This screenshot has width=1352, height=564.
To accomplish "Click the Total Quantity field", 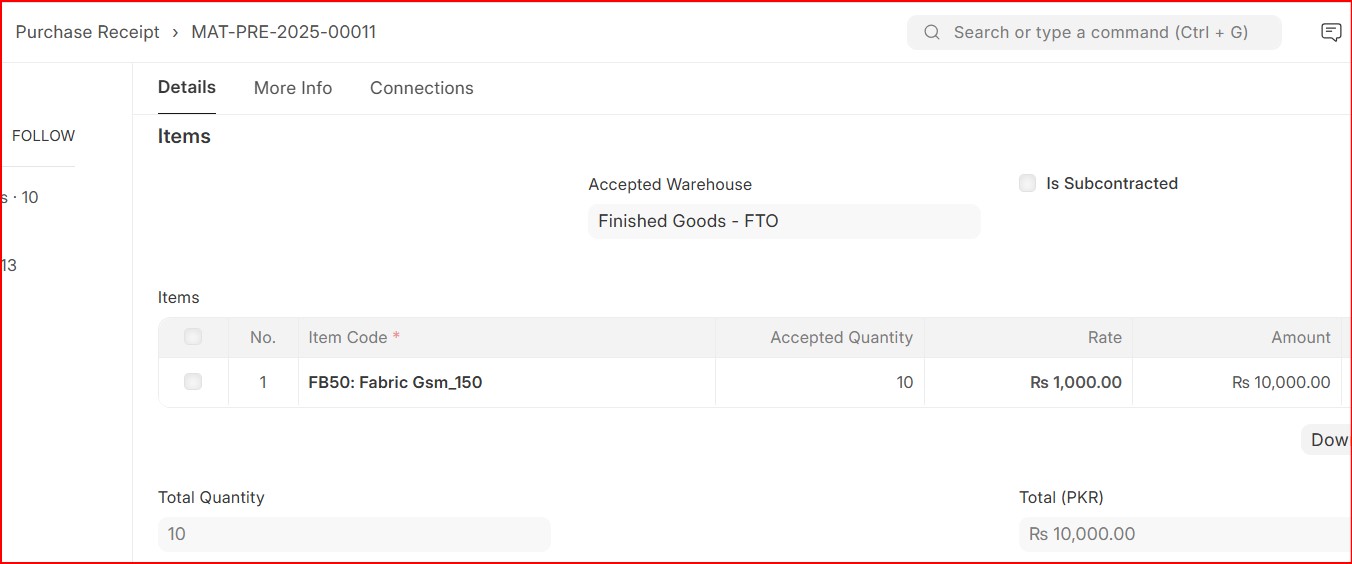I will [x=354, y=534].
